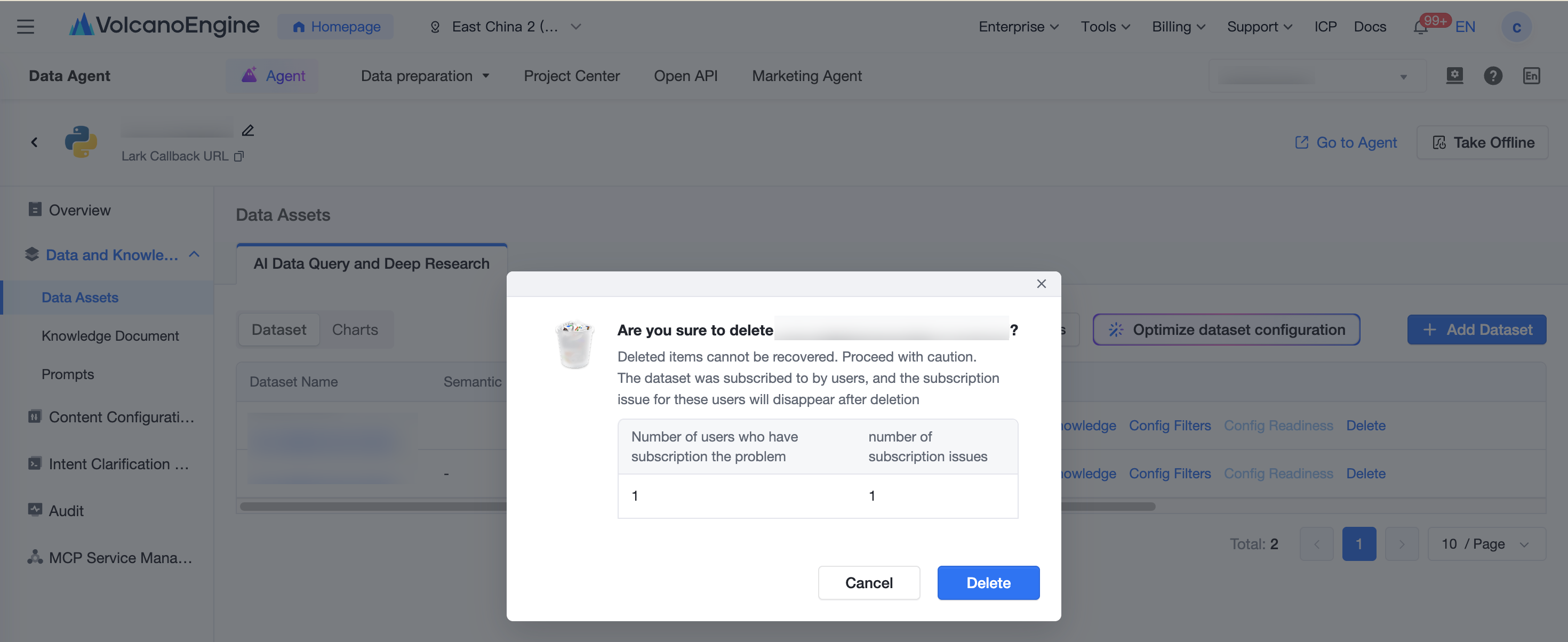This screenshot has width=1568, height=642.
Task: Cancel the delete dialog
Action: 869,582
